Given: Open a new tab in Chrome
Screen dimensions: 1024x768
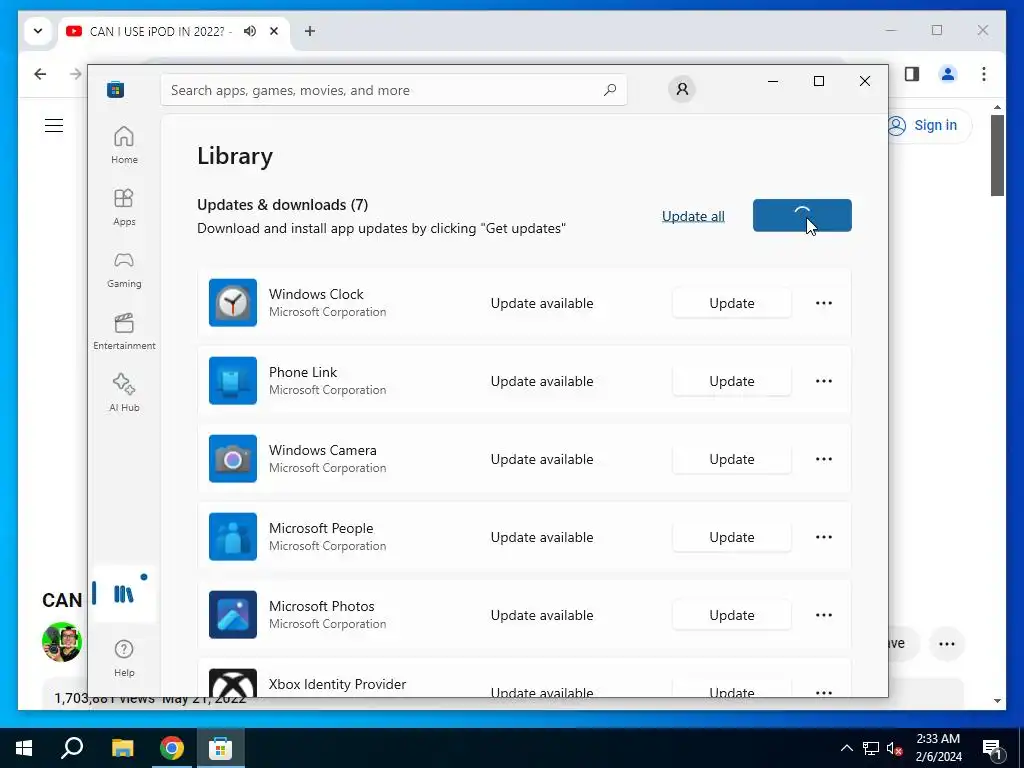Looking at the screenshot, I should pyautogui.click(x=310, y=31).
